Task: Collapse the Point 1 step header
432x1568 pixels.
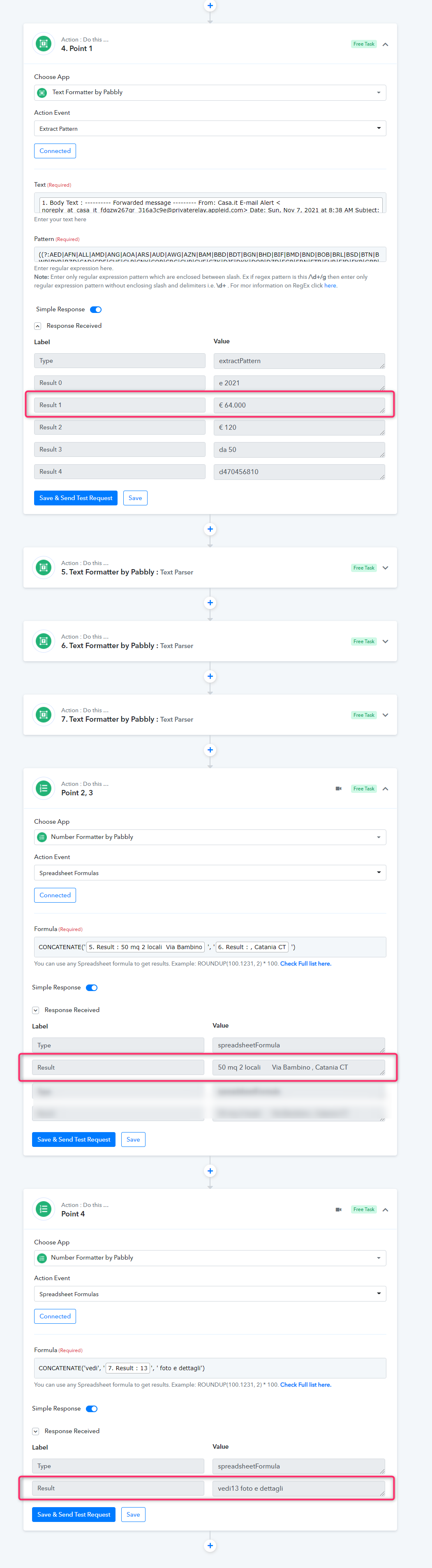Action: point(385,44)
